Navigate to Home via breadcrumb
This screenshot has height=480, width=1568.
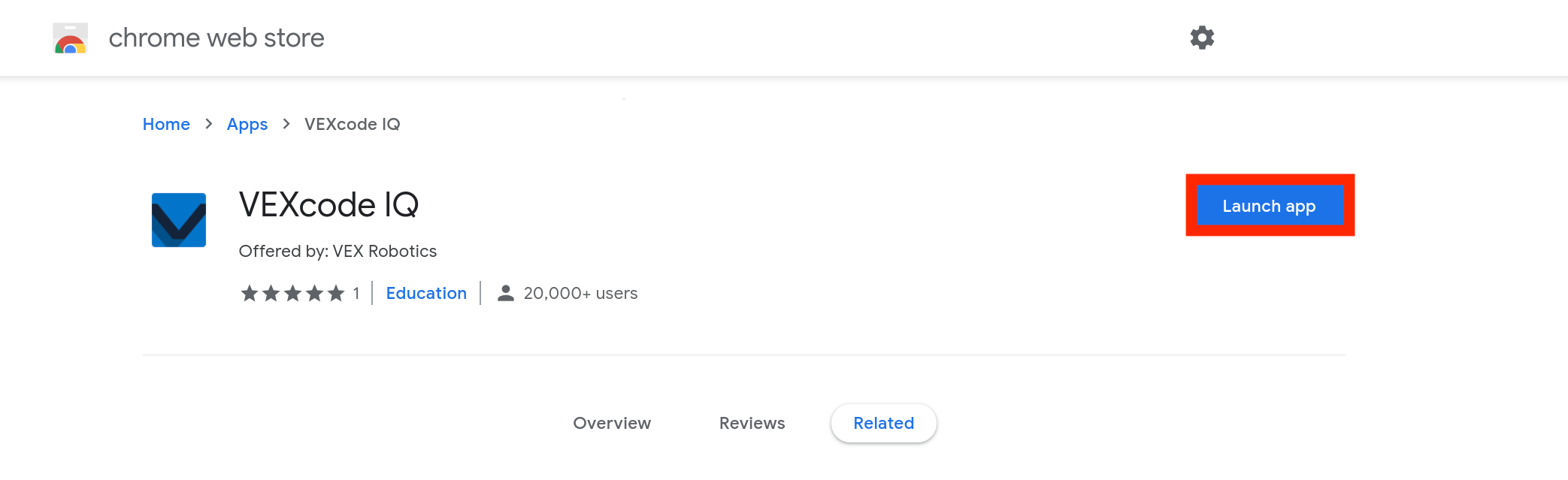pyautogui.click(x=166, y=124)
